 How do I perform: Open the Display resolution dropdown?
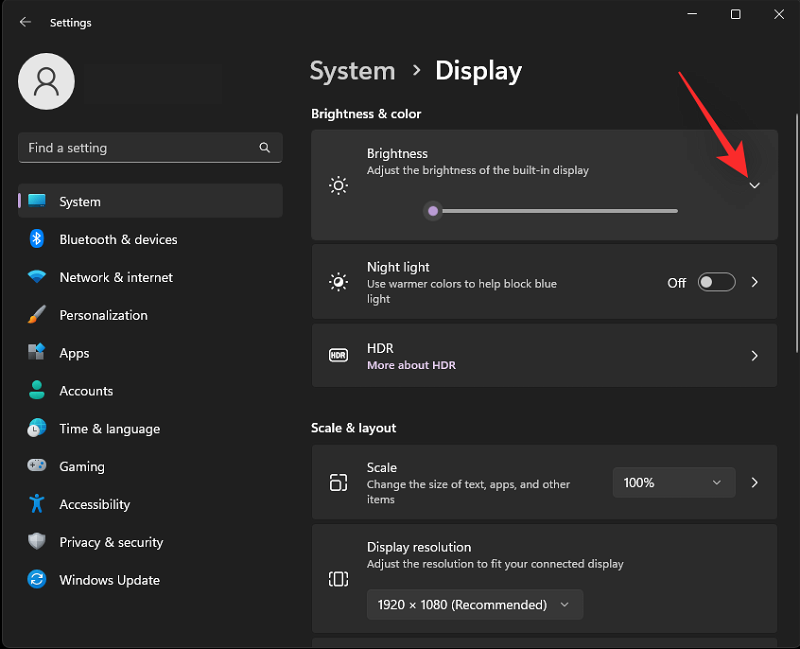pos(474,604)
